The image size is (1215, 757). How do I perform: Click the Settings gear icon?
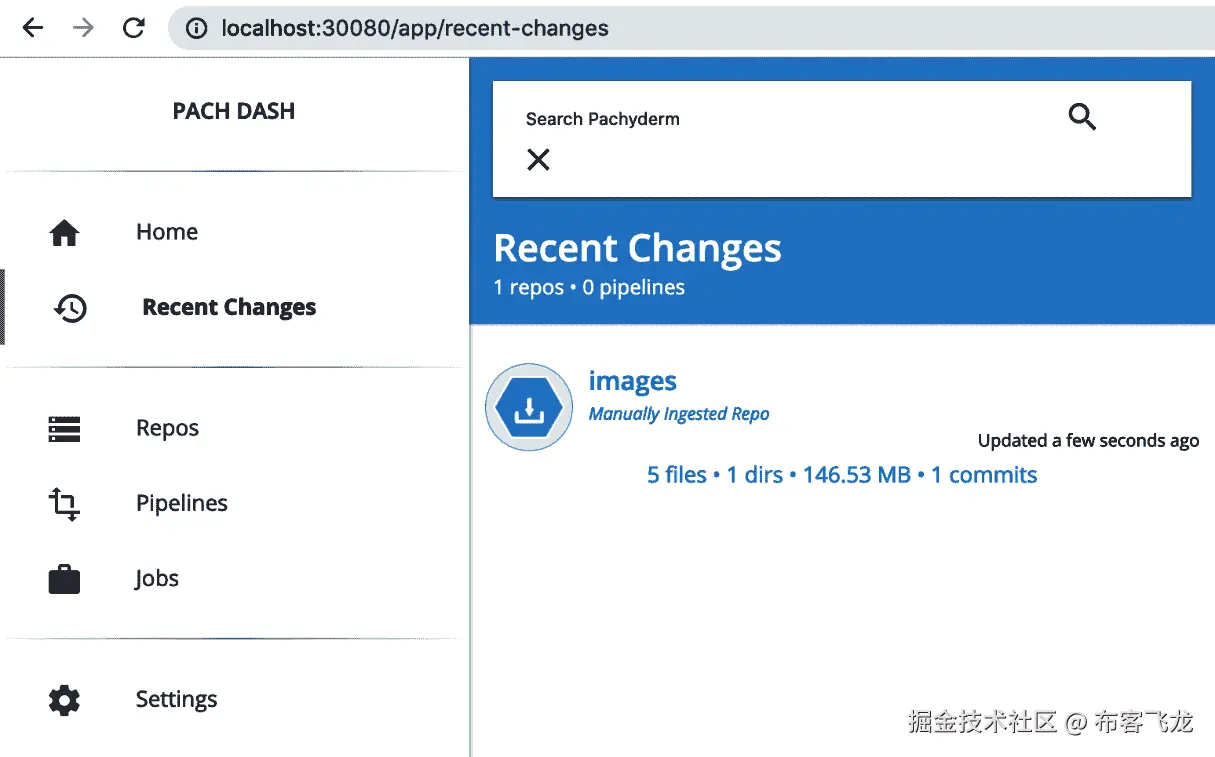tap(64, 700)
